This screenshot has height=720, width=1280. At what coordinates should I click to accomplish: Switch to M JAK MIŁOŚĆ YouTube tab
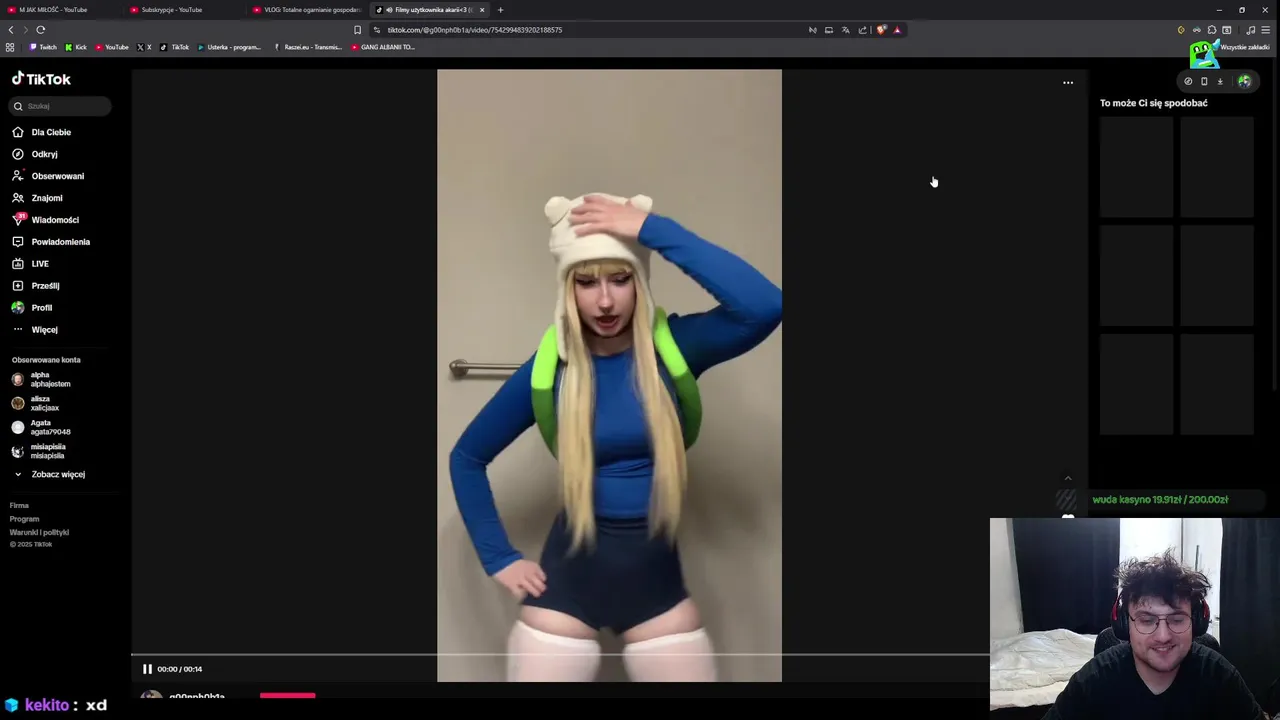[x=60, y=10]
